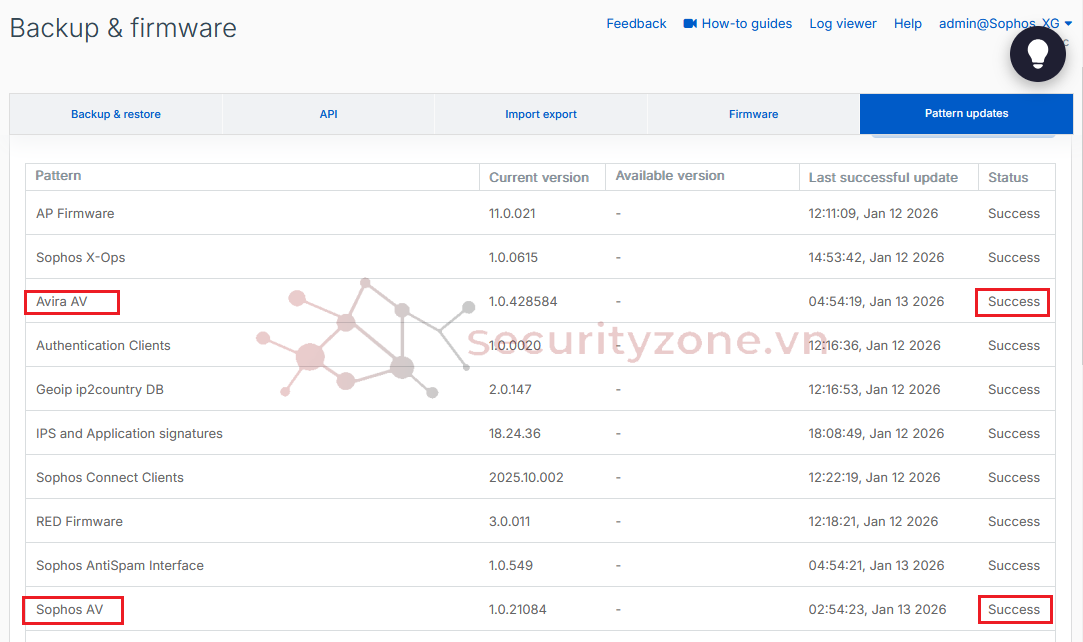Open the Log viewer link

(x=842, y=23)
